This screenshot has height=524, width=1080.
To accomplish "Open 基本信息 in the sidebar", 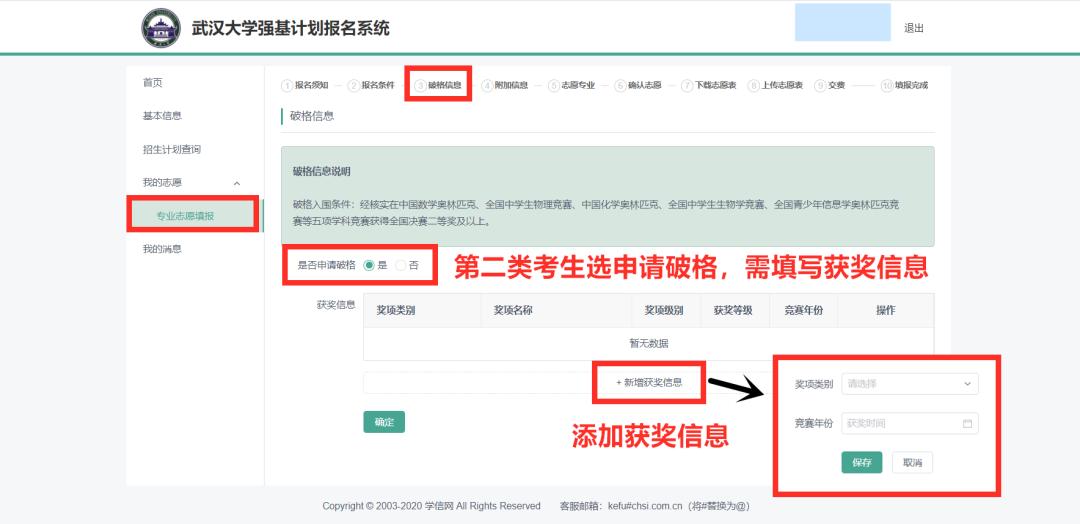I will coord(163,116).
